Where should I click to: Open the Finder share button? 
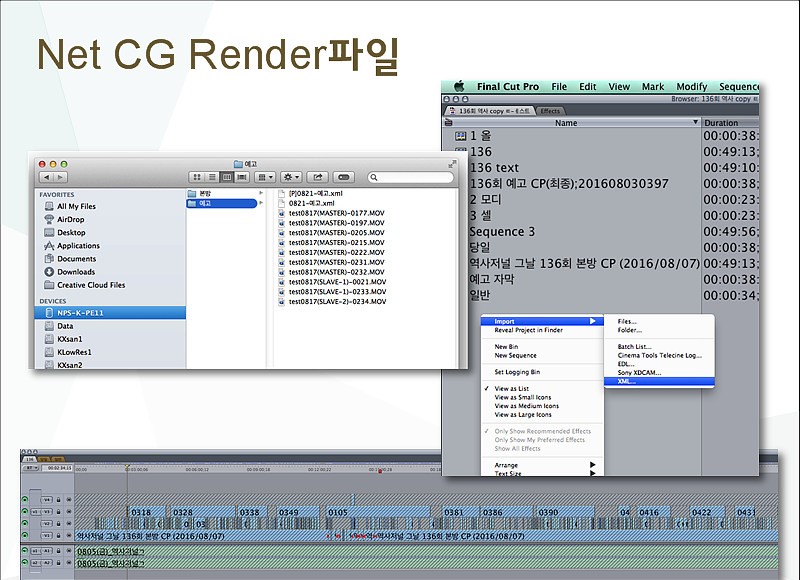coord(317,177)
